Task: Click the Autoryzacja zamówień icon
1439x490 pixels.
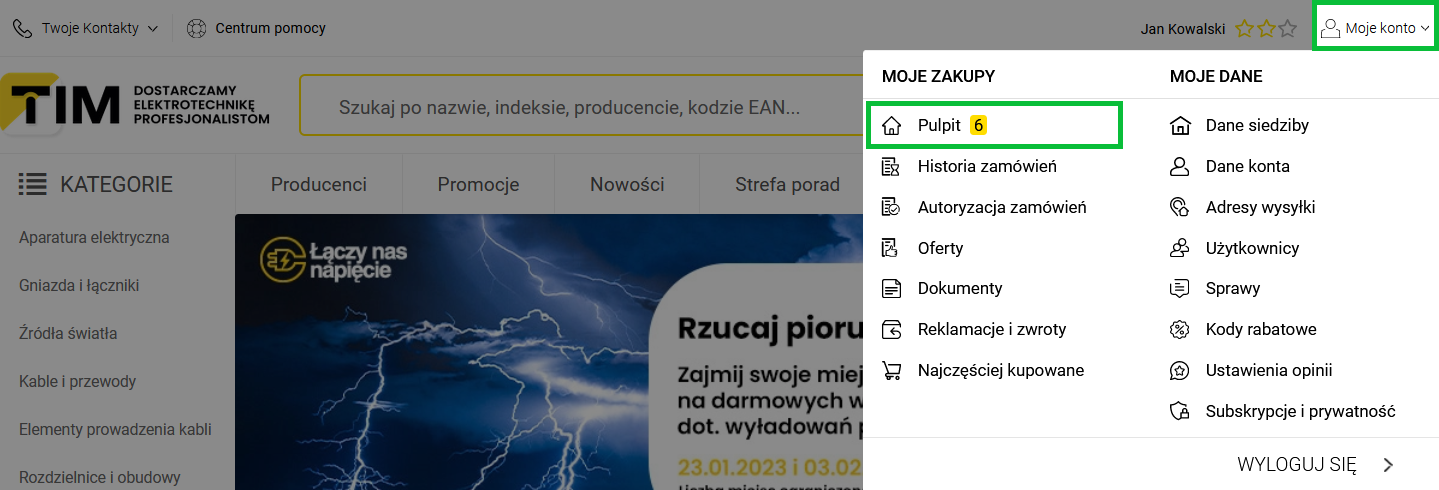Action: (891, 207)
